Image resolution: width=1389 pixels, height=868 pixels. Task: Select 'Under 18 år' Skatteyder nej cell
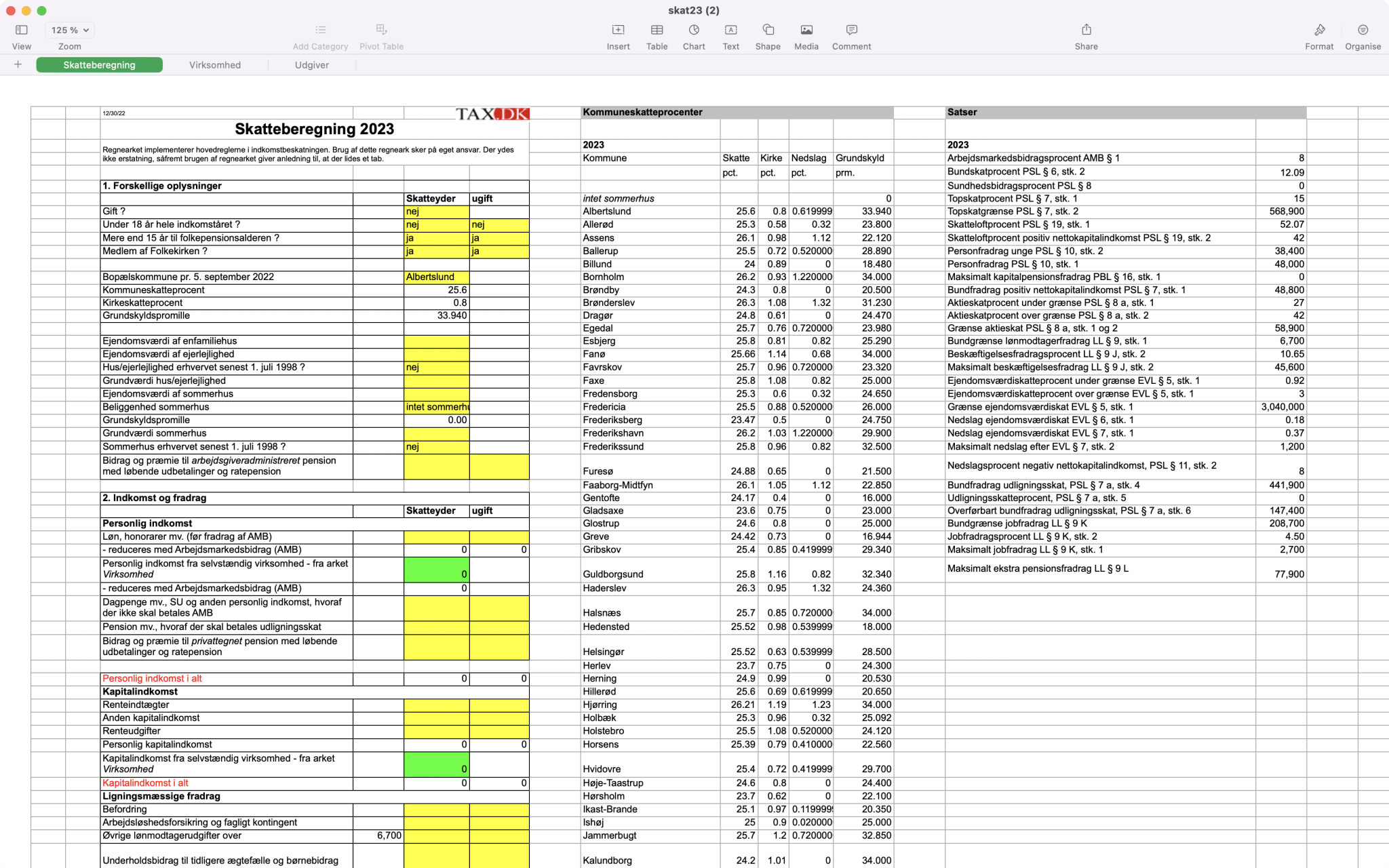point(436,224)
